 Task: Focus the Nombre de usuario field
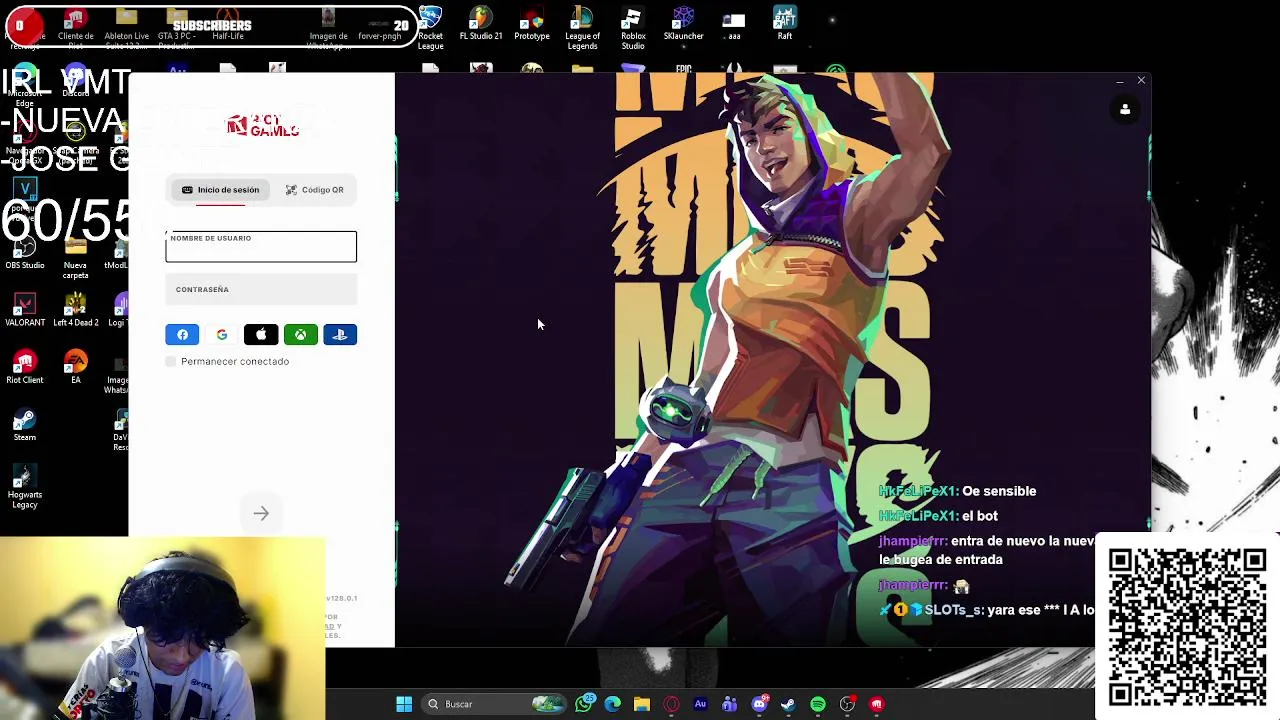point(261,246)
